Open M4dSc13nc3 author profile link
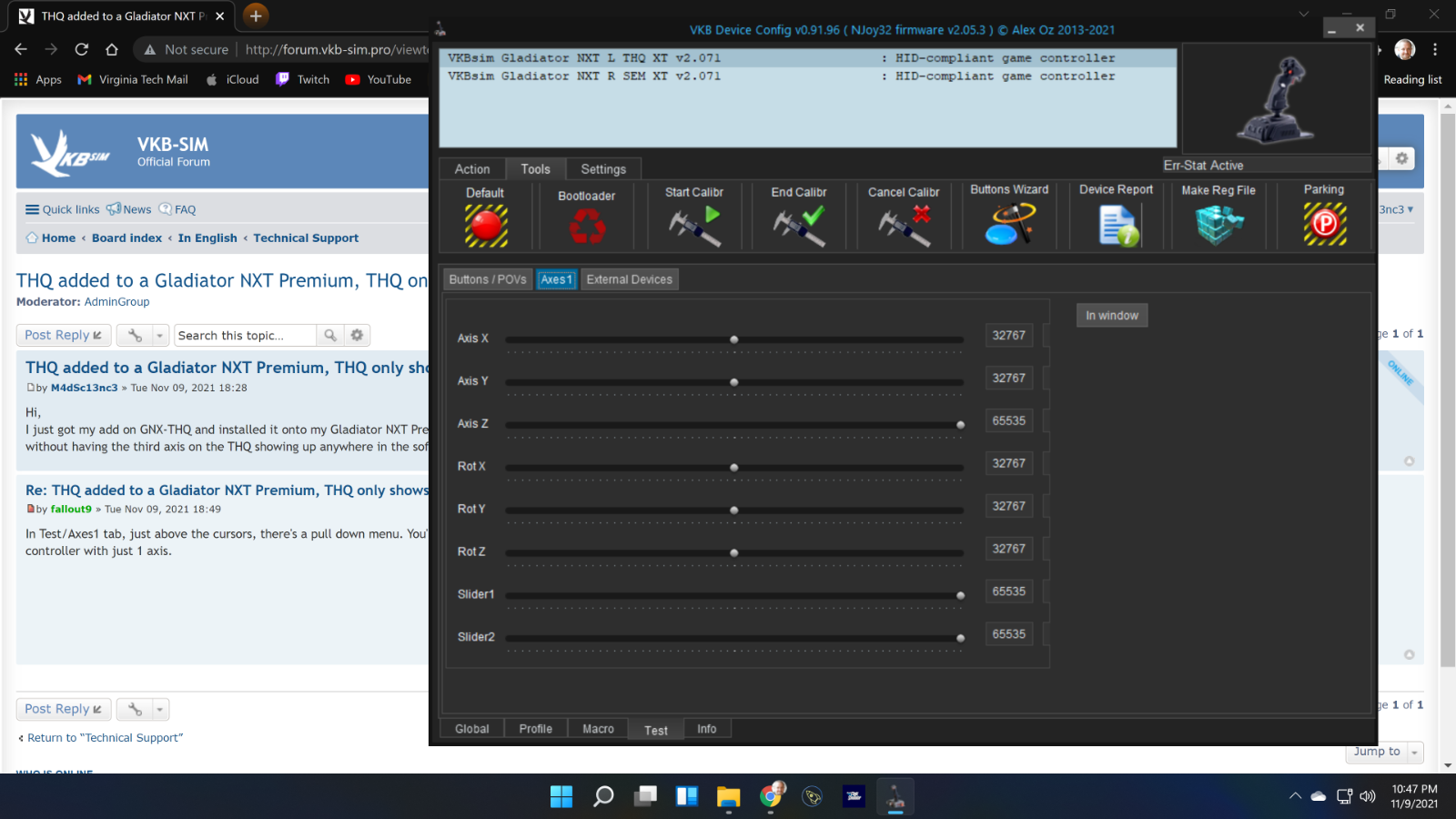 point(85,388)
